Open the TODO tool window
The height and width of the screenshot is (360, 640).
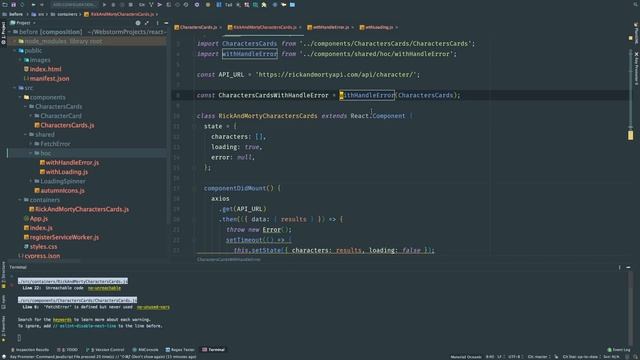coord(67,350)
